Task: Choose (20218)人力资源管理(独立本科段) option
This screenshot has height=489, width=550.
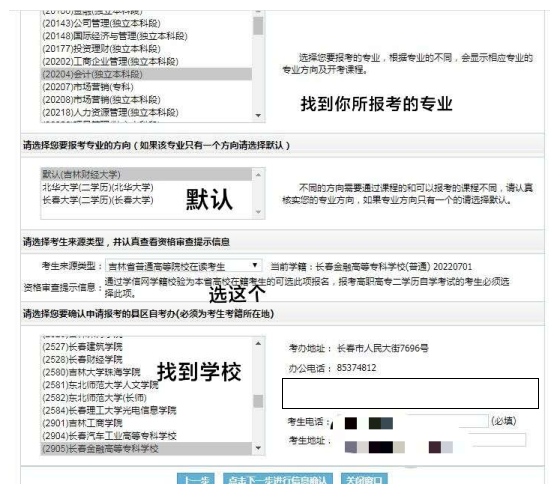Action: (147, 113)
